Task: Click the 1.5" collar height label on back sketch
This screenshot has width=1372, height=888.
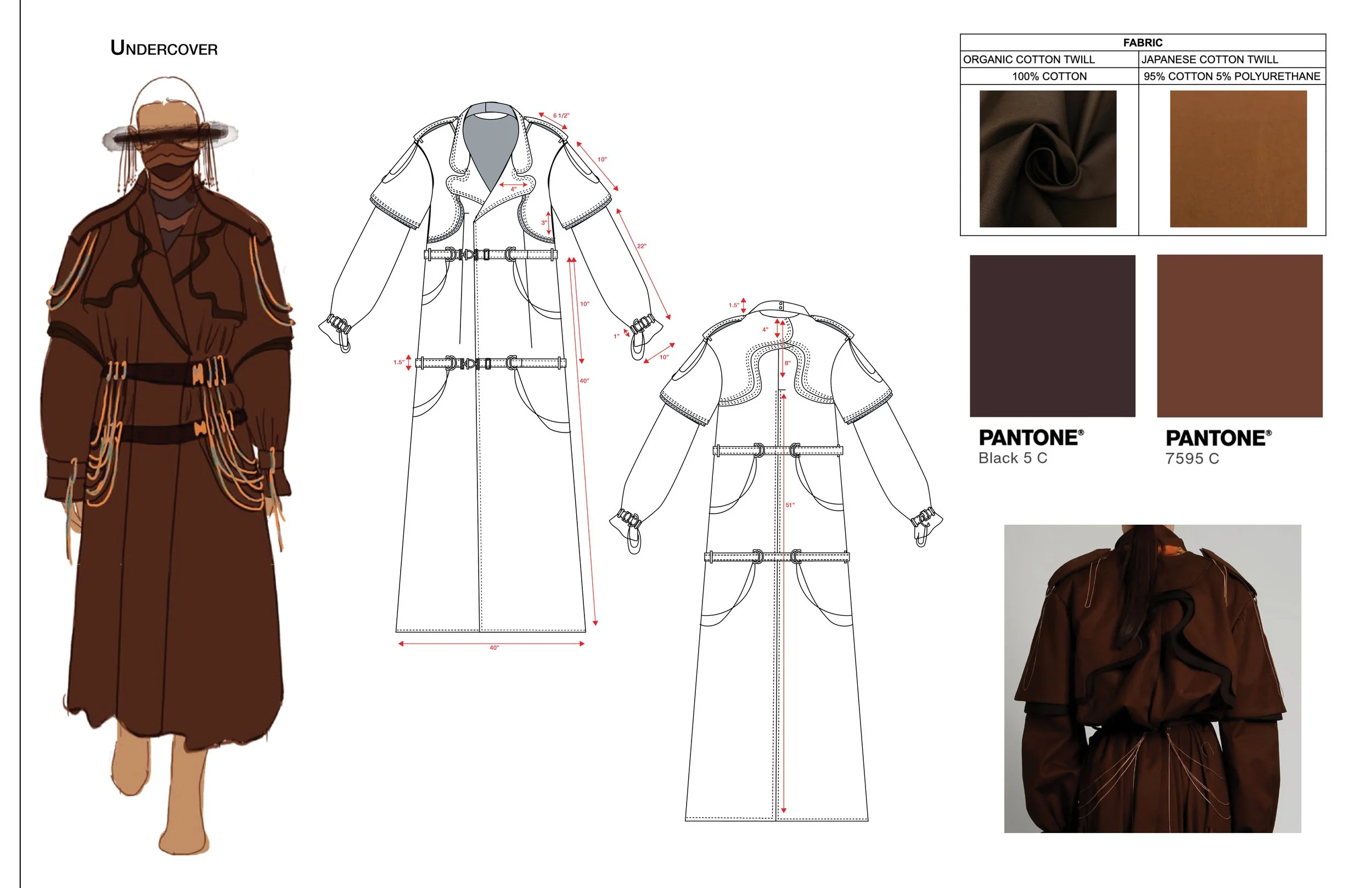Action: [733, 305]
